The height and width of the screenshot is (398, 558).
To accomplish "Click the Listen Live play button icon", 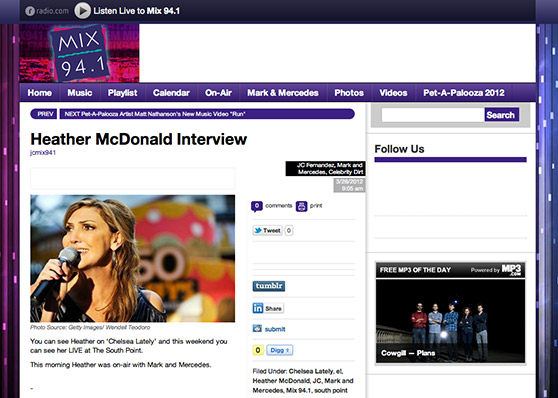I will [x=82, y=11].
